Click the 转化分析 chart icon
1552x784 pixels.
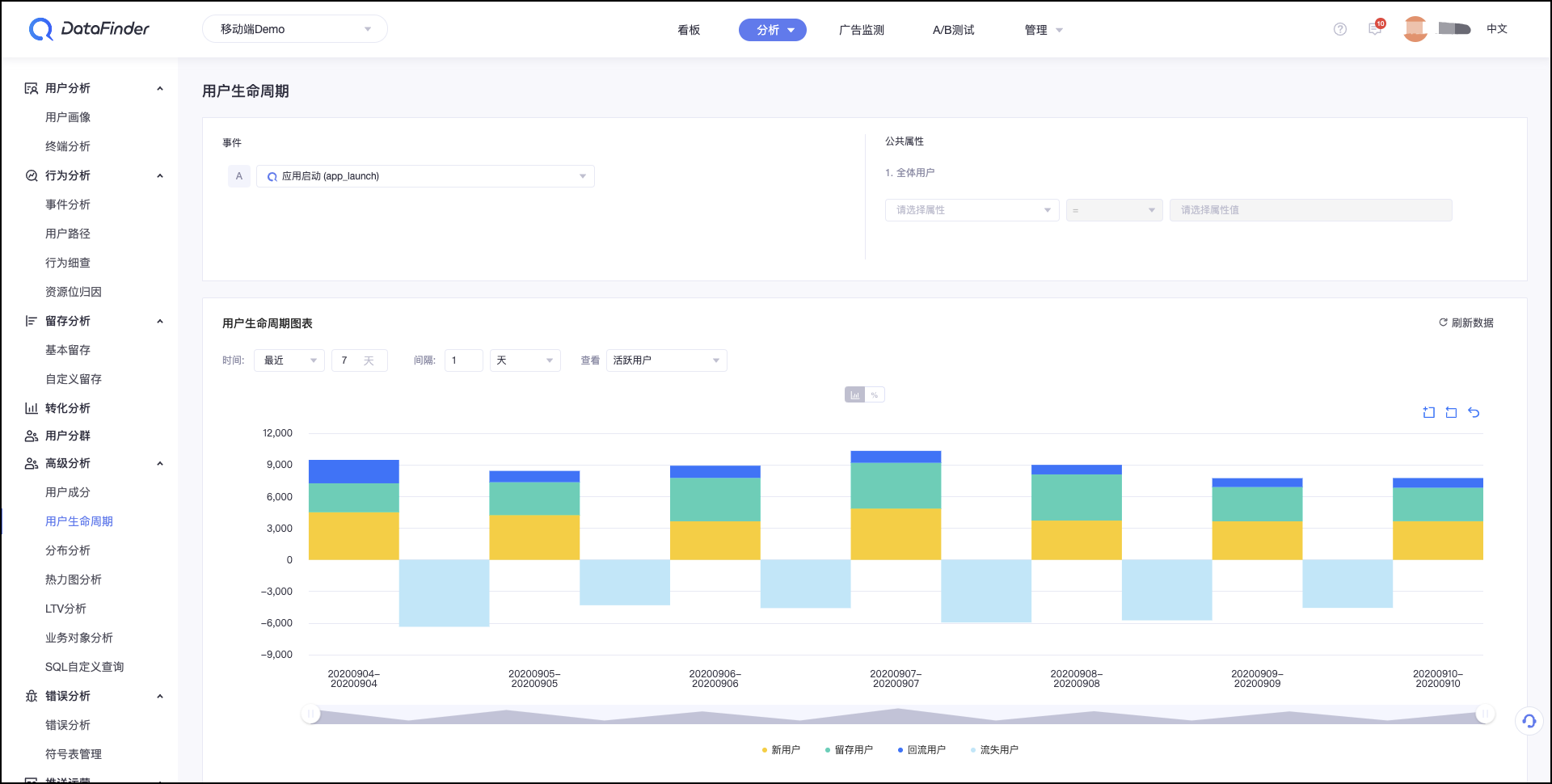point(32,408)
